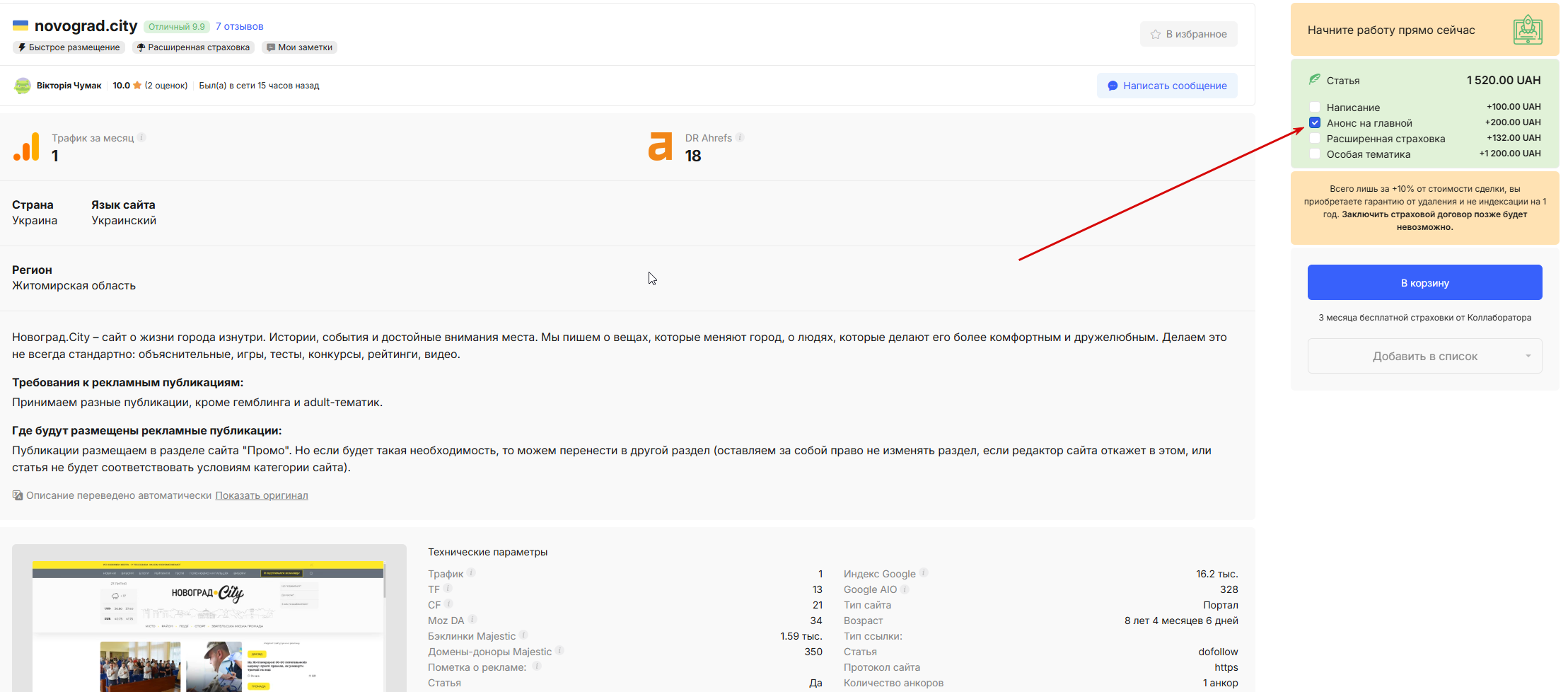Click the Google AIO value 328
This screenshot has width=1568, height=692.
pyautogui.click(x=1229, y=589)
